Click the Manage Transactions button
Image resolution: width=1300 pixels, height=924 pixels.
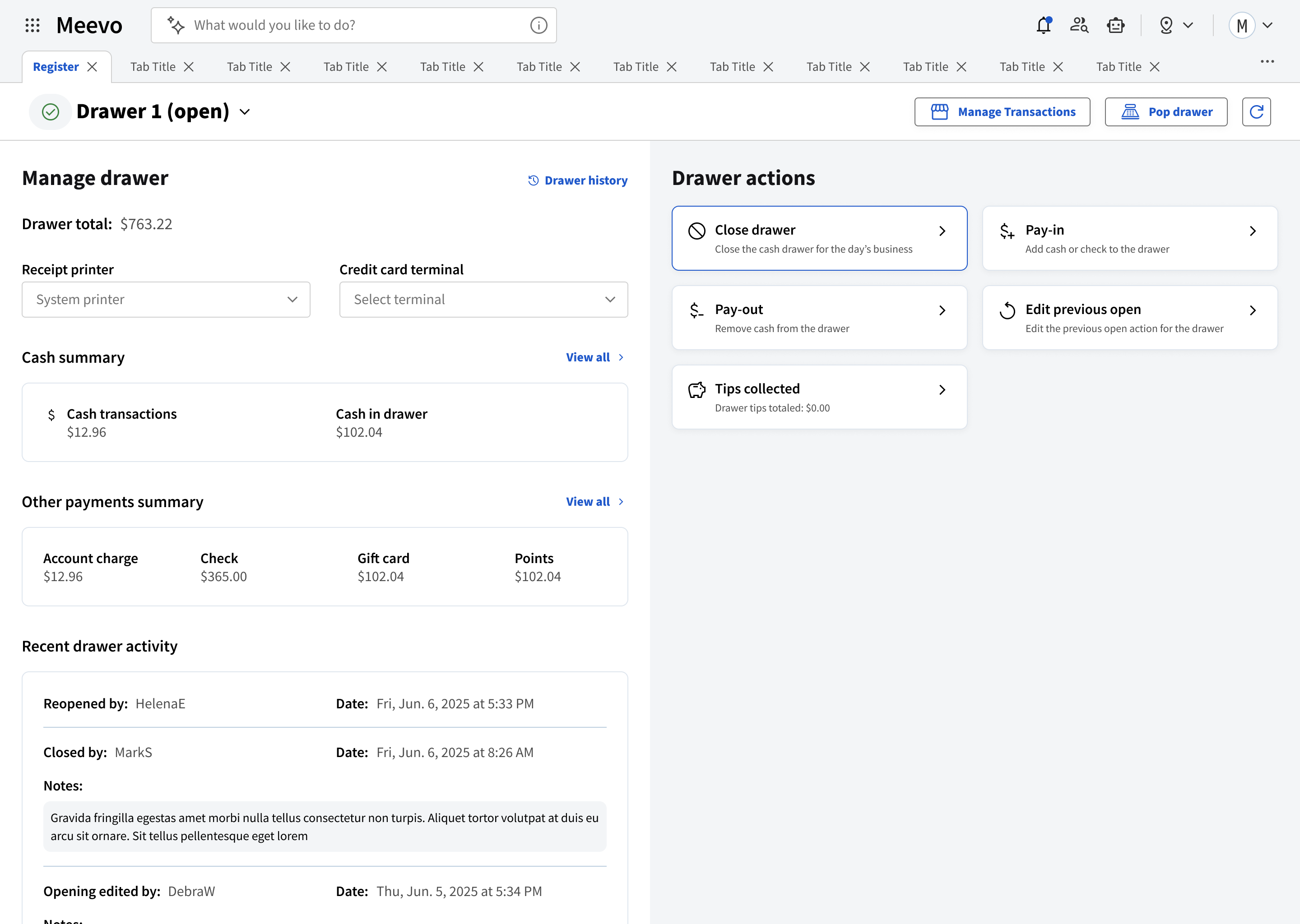[1002, 111]
